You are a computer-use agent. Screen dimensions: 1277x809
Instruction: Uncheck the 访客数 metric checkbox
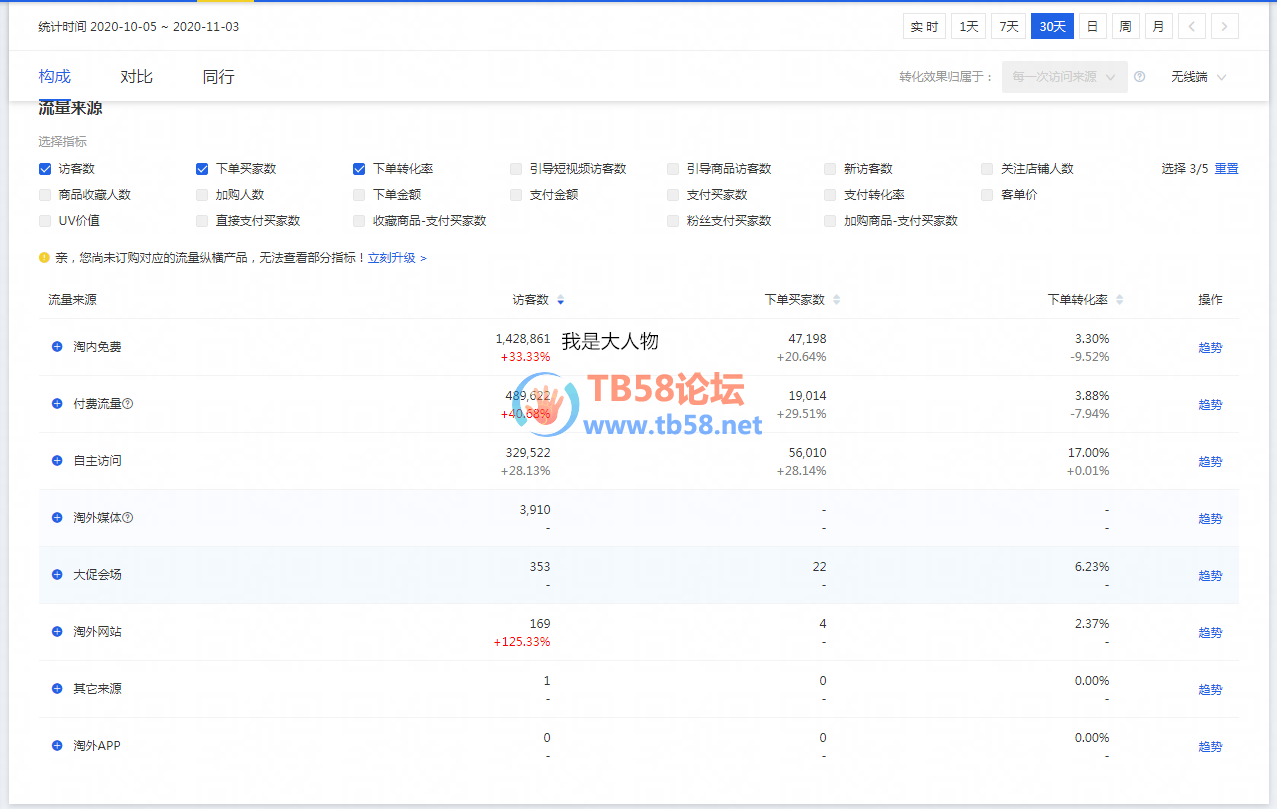coord(45,169)
